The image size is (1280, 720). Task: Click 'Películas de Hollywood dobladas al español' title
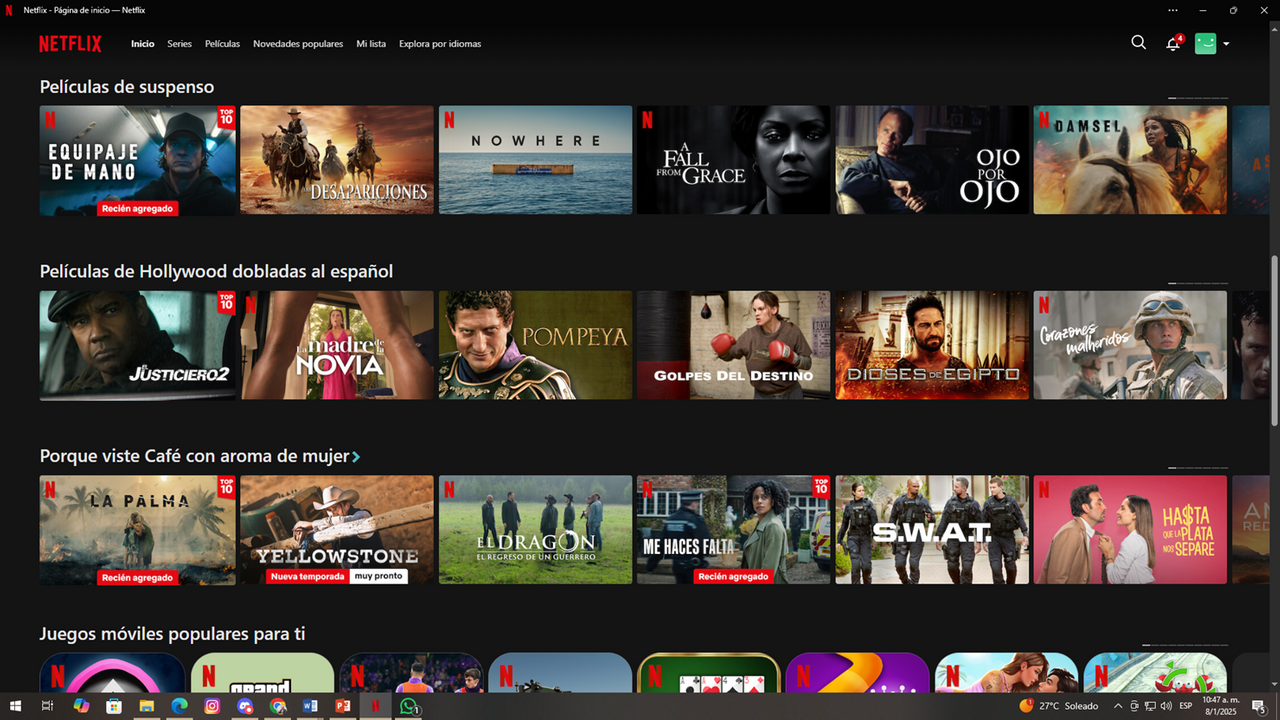pyautogui.click(x=216, y=271)
